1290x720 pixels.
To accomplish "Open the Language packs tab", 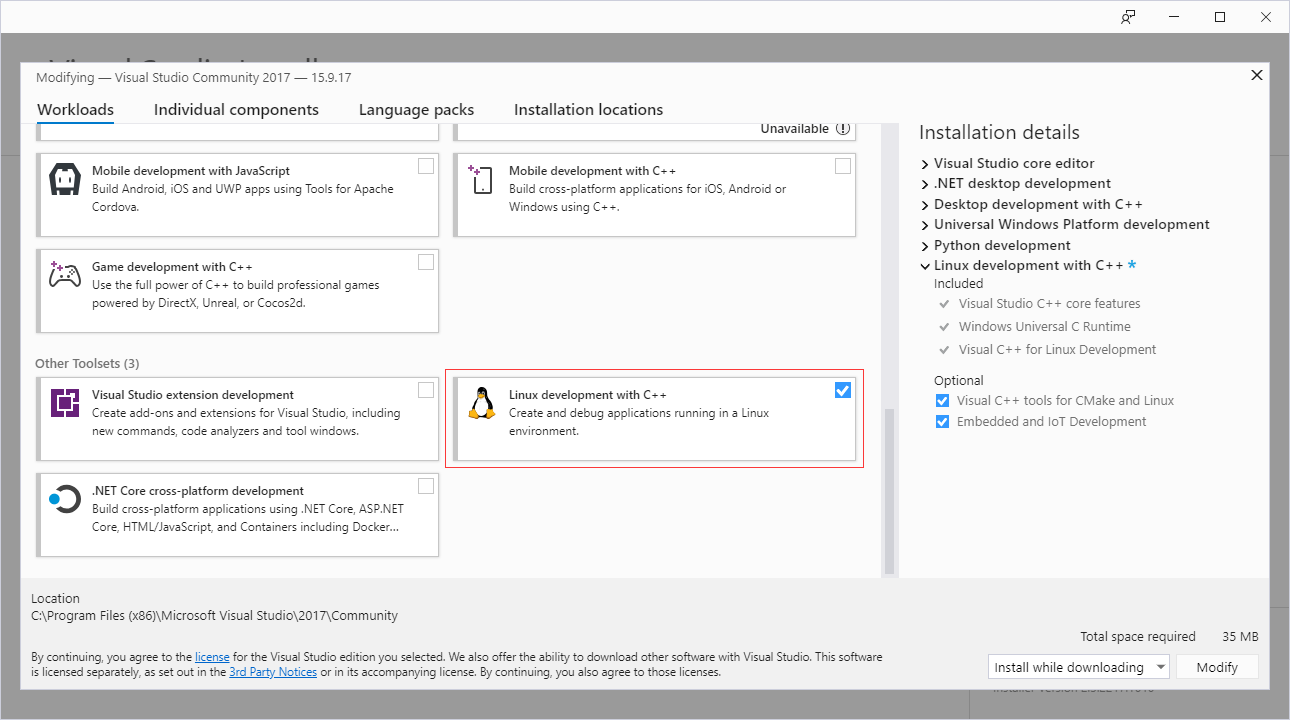I will tap(416, 110).
